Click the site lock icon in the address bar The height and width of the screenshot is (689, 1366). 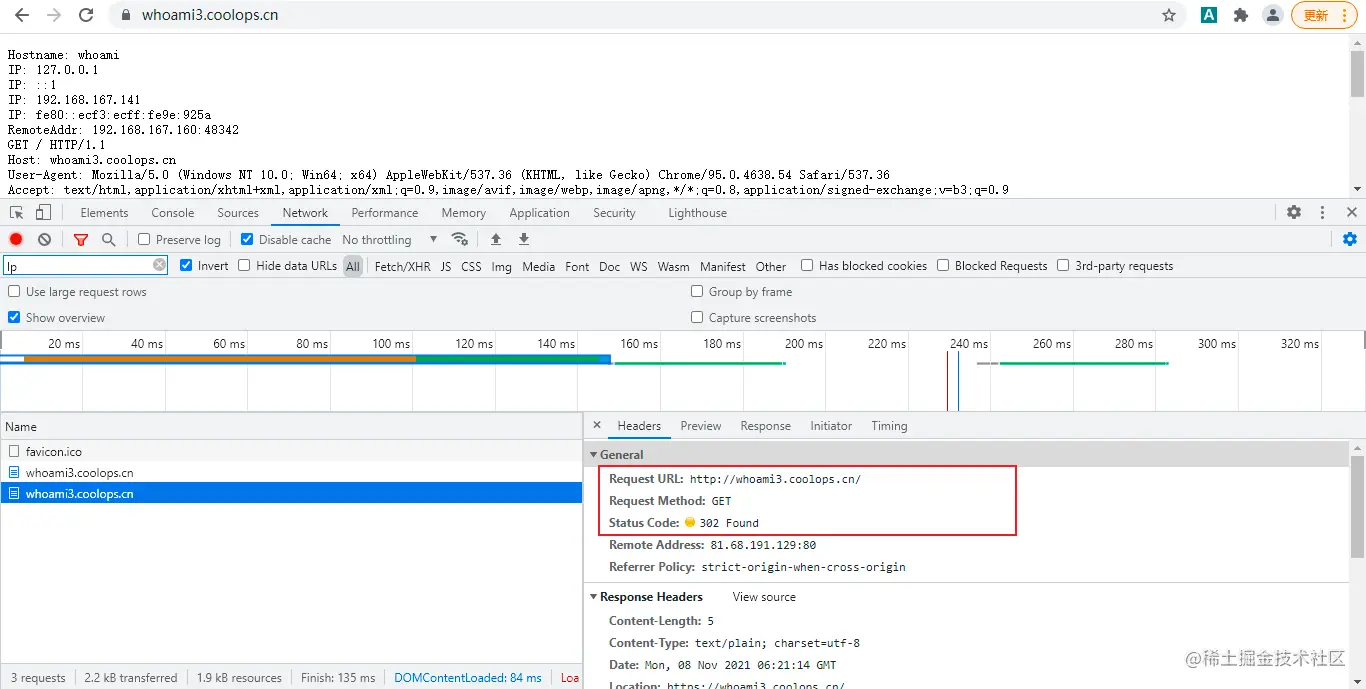[125, 15]
